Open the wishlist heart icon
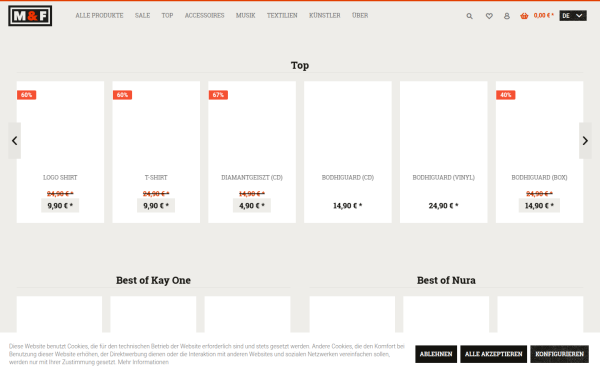Viewport: 600px width, 375px height. click(x=489, y=16)
